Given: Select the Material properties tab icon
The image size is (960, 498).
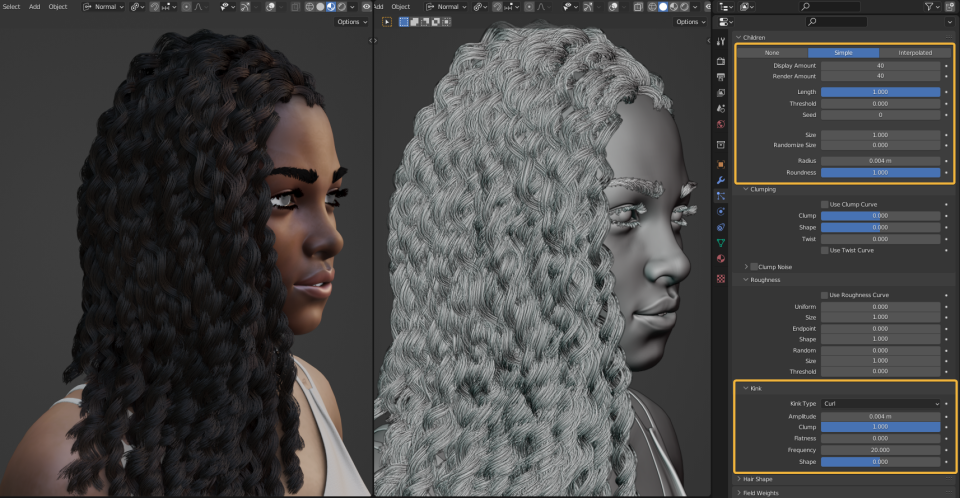Looking at the screenshot, I should click(721, 258).
